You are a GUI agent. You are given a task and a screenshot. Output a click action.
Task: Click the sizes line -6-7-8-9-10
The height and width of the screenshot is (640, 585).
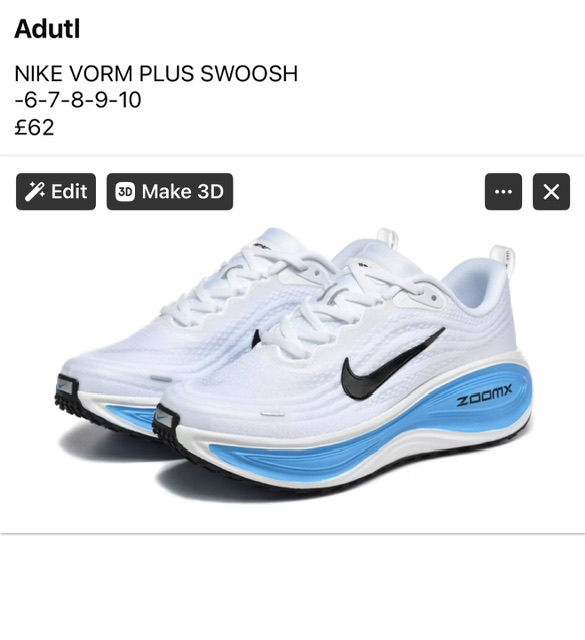coord(78,100)
